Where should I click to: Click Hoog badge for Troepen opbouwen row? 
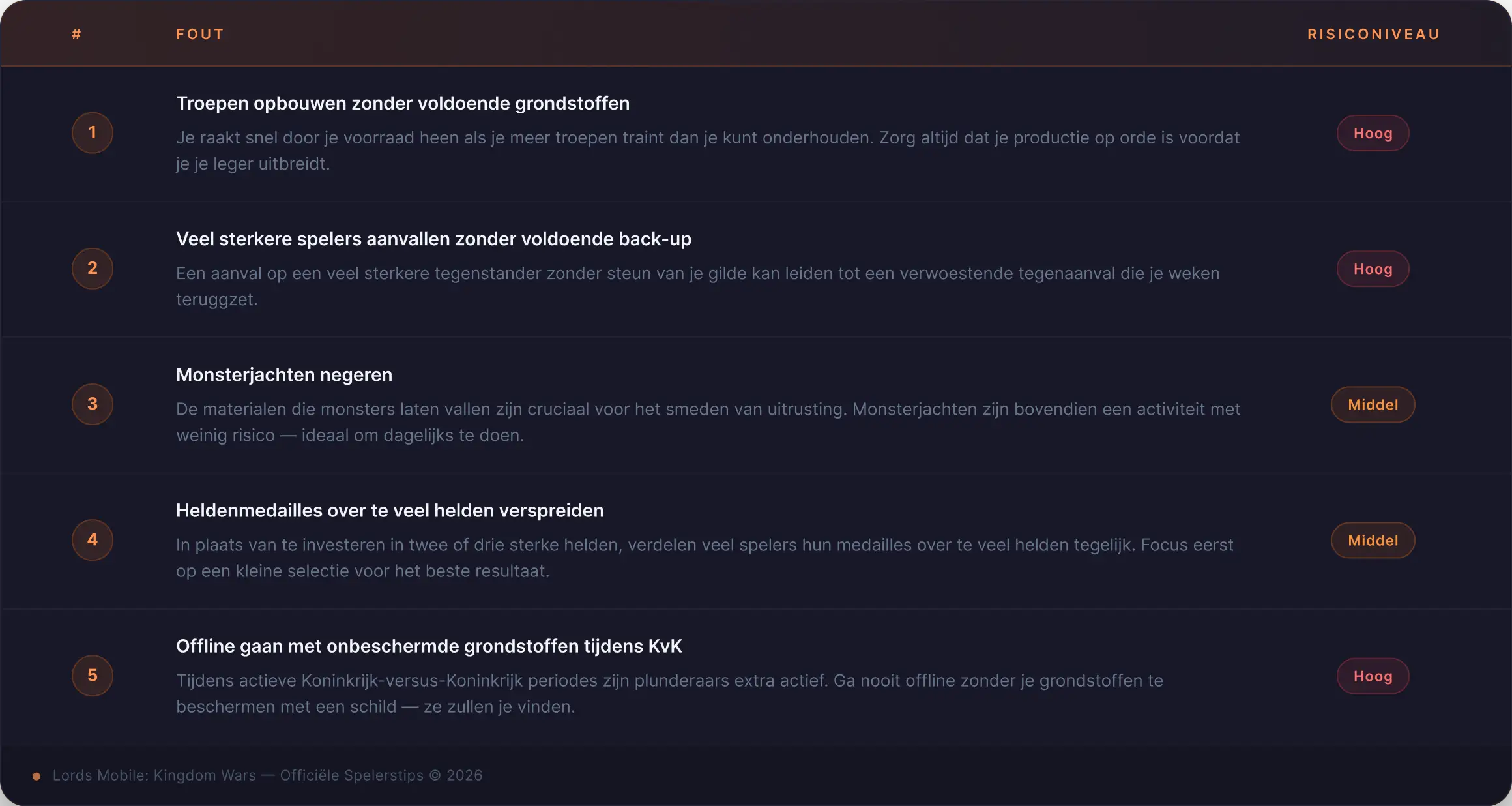tap(1373, 134)
